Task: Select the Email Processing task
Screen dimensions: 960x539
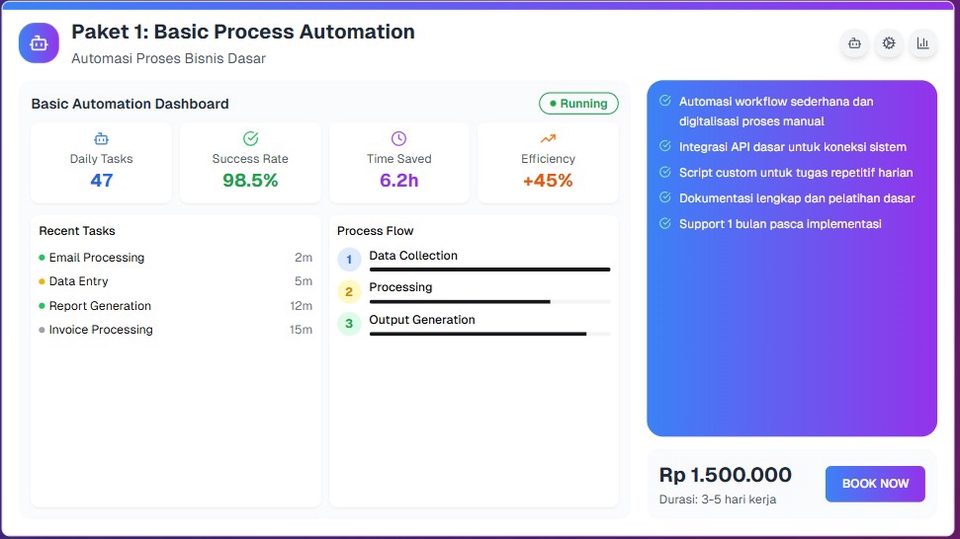Action: point(96,258)
